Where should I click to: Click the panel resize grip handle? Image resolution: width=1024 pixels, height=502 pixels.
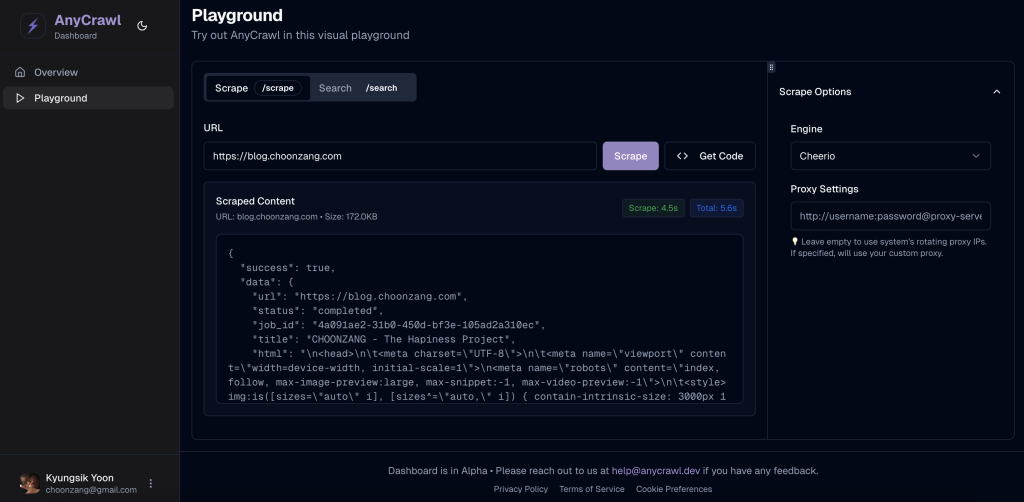(771, 67)
